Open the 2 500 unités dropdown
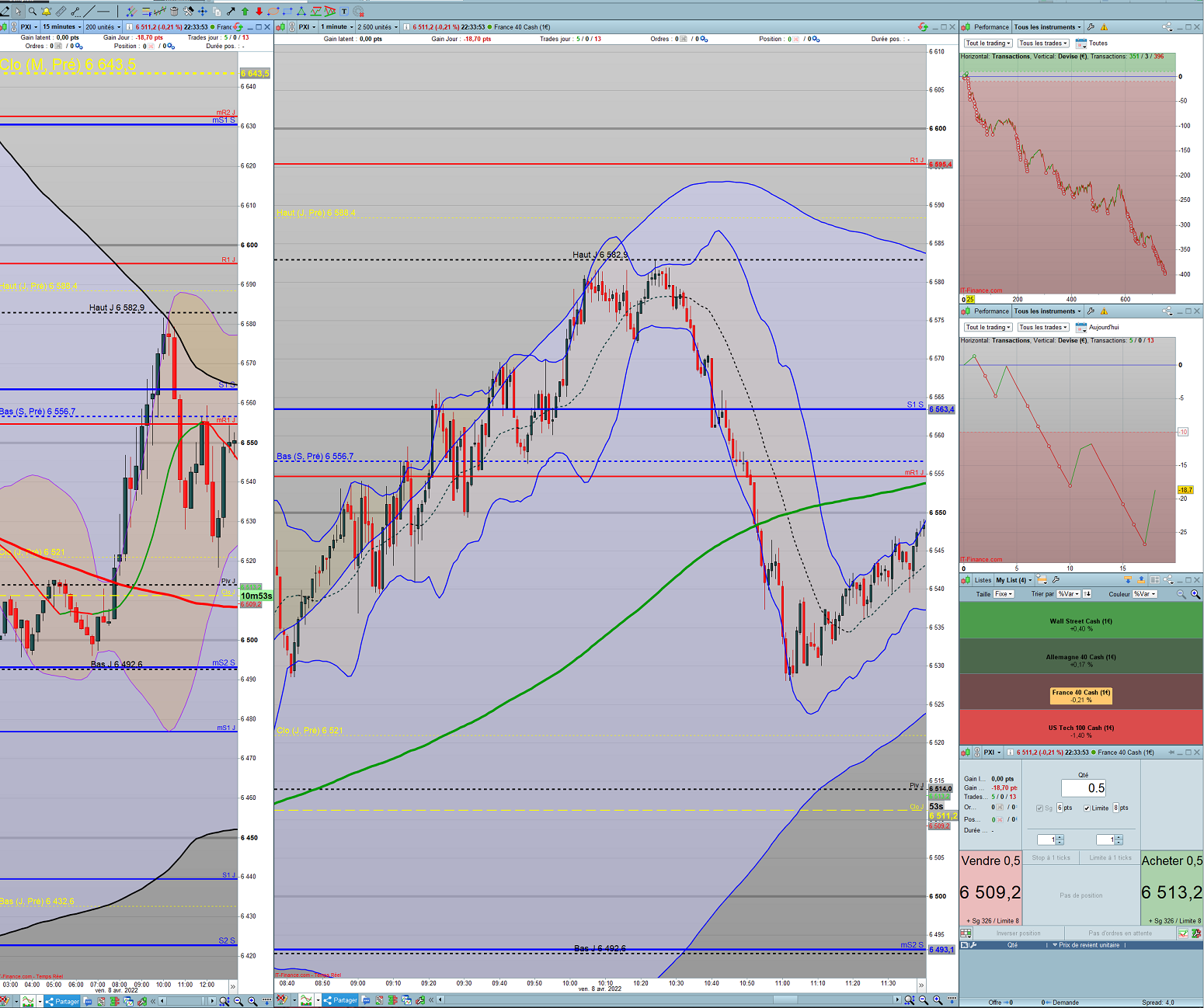Screen dimensions: 1204x1008 (x=378, y=27)
